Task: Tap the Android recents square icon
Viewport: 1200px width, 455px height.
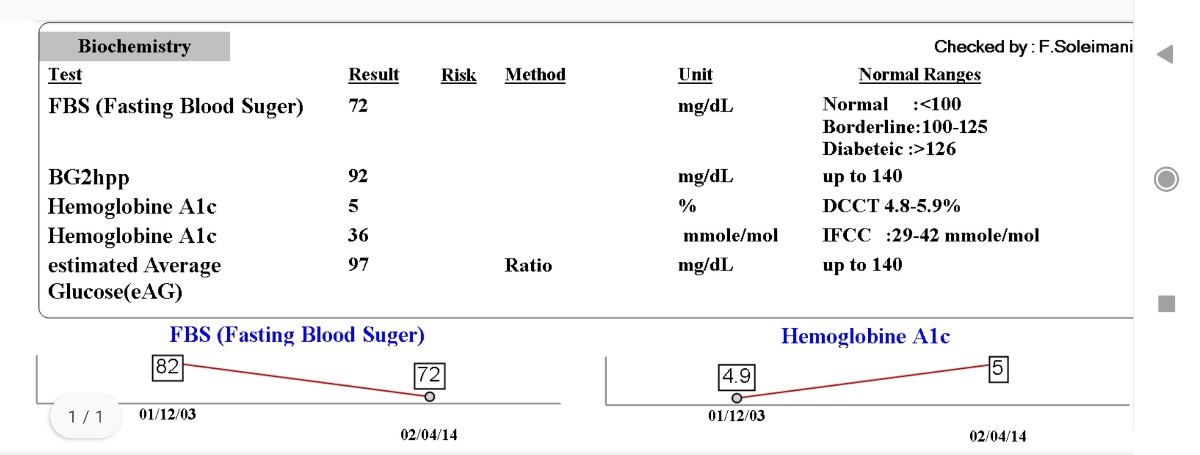Action: point(1164,303)
